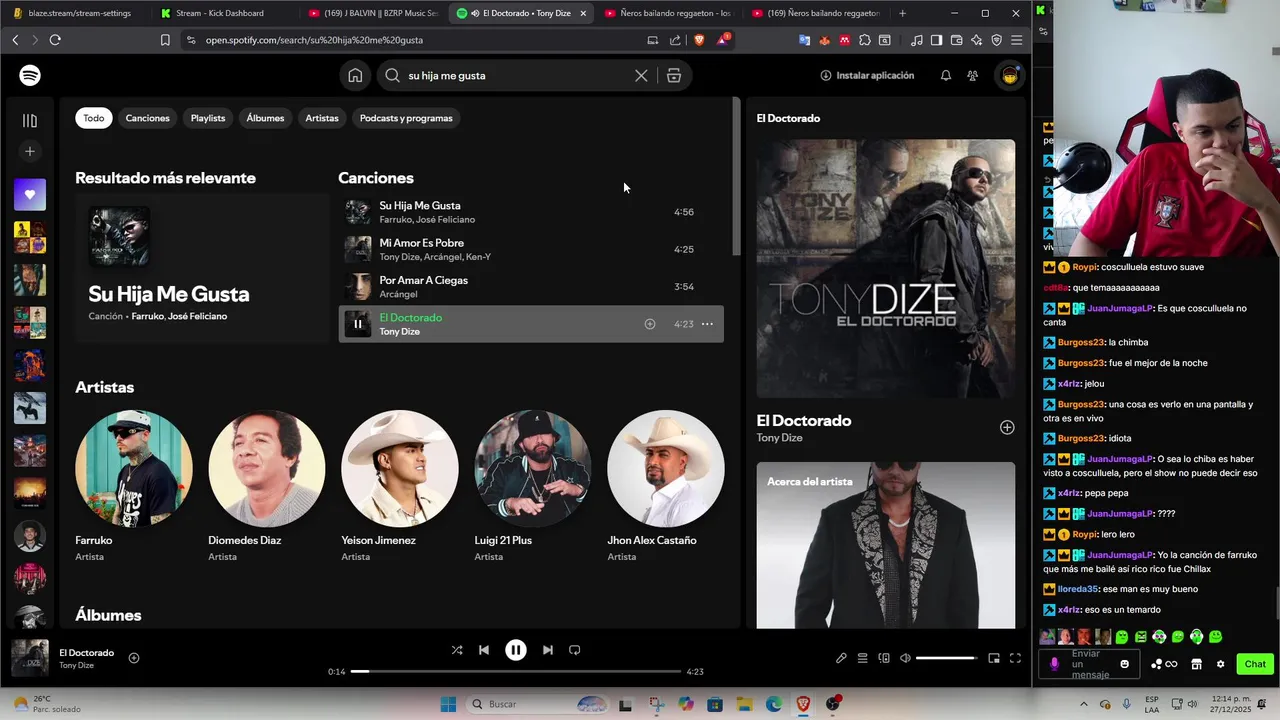The height and width of the screenshot is (720, 1280).
Task: Open the browser extensions puzzle icon
Action: click(865, 40)
